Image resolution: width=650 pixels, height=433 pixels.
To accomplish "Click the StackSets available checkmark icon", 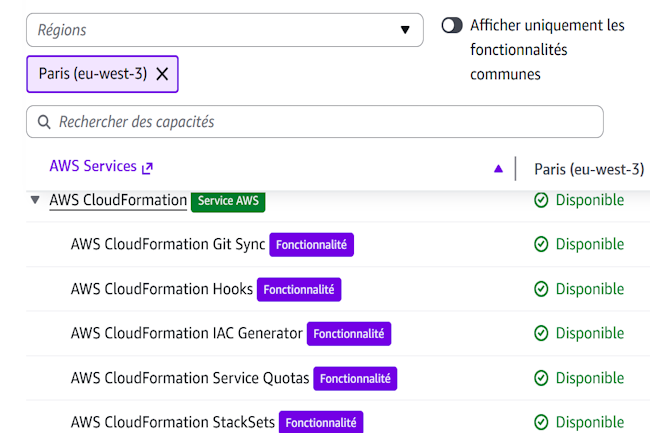I will (x=541, y=422).
